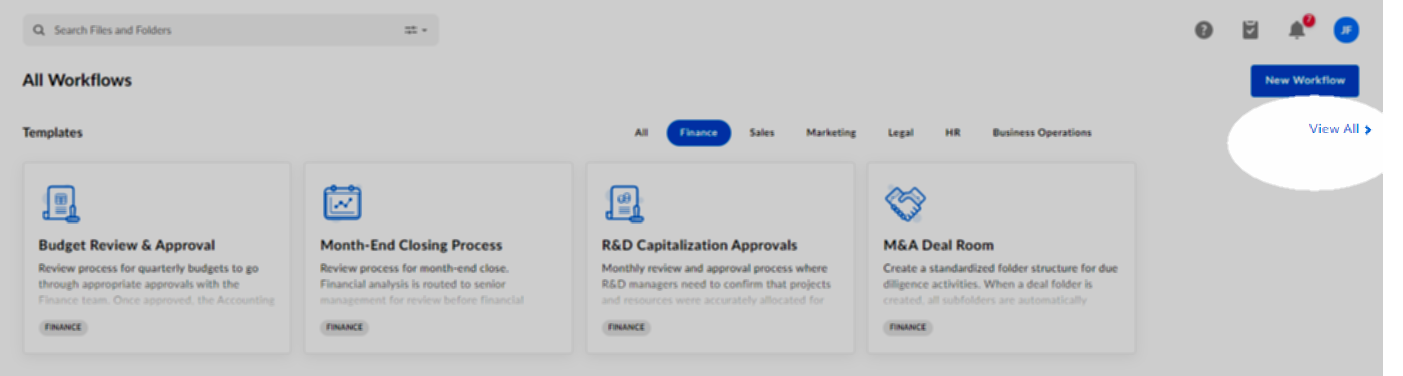The image size is (1403, 376).
Task: Click the R&D Capitalization Approvals icon
Action: tap(624, 203)
